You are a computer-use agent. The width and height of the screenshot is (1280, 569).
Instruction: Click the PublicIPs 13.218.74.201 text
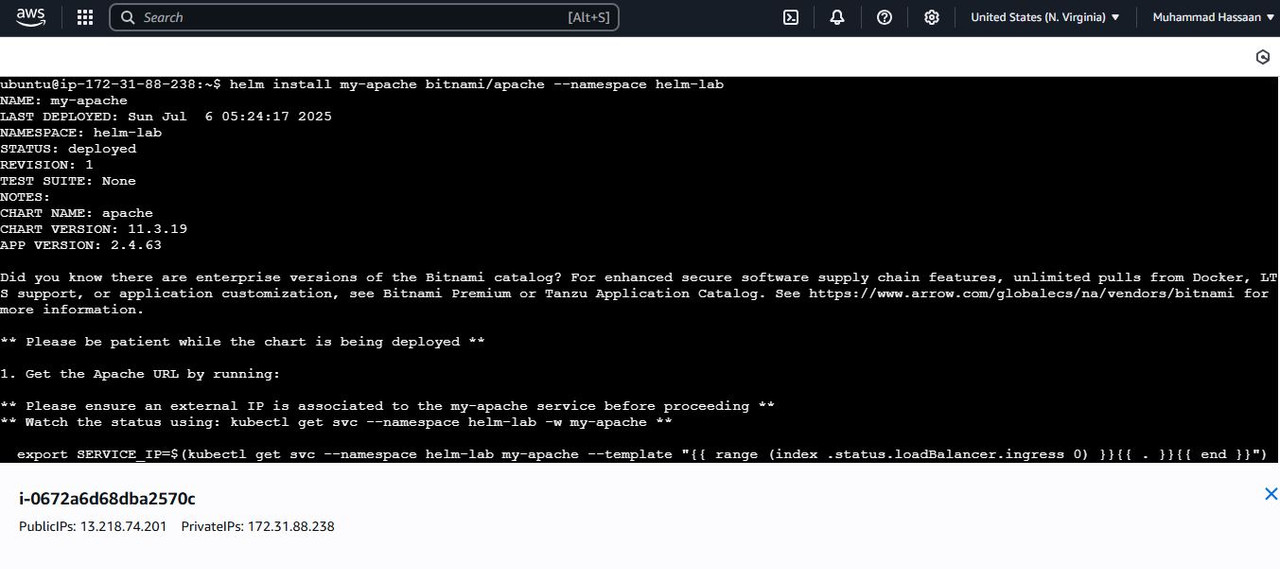tap(93, 526)
